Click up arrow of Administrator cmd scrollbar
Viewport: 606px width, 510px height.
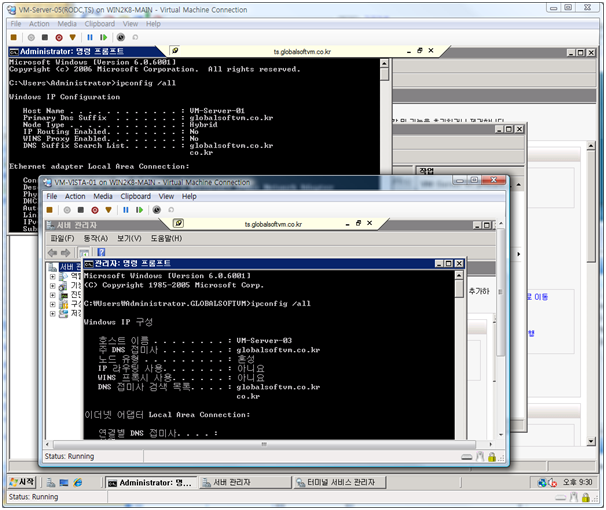384,63
